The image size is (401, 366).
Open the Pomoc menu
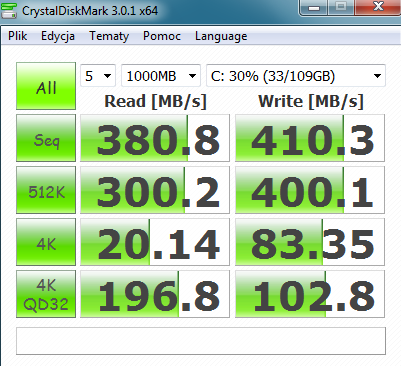(x=162, y=36)
